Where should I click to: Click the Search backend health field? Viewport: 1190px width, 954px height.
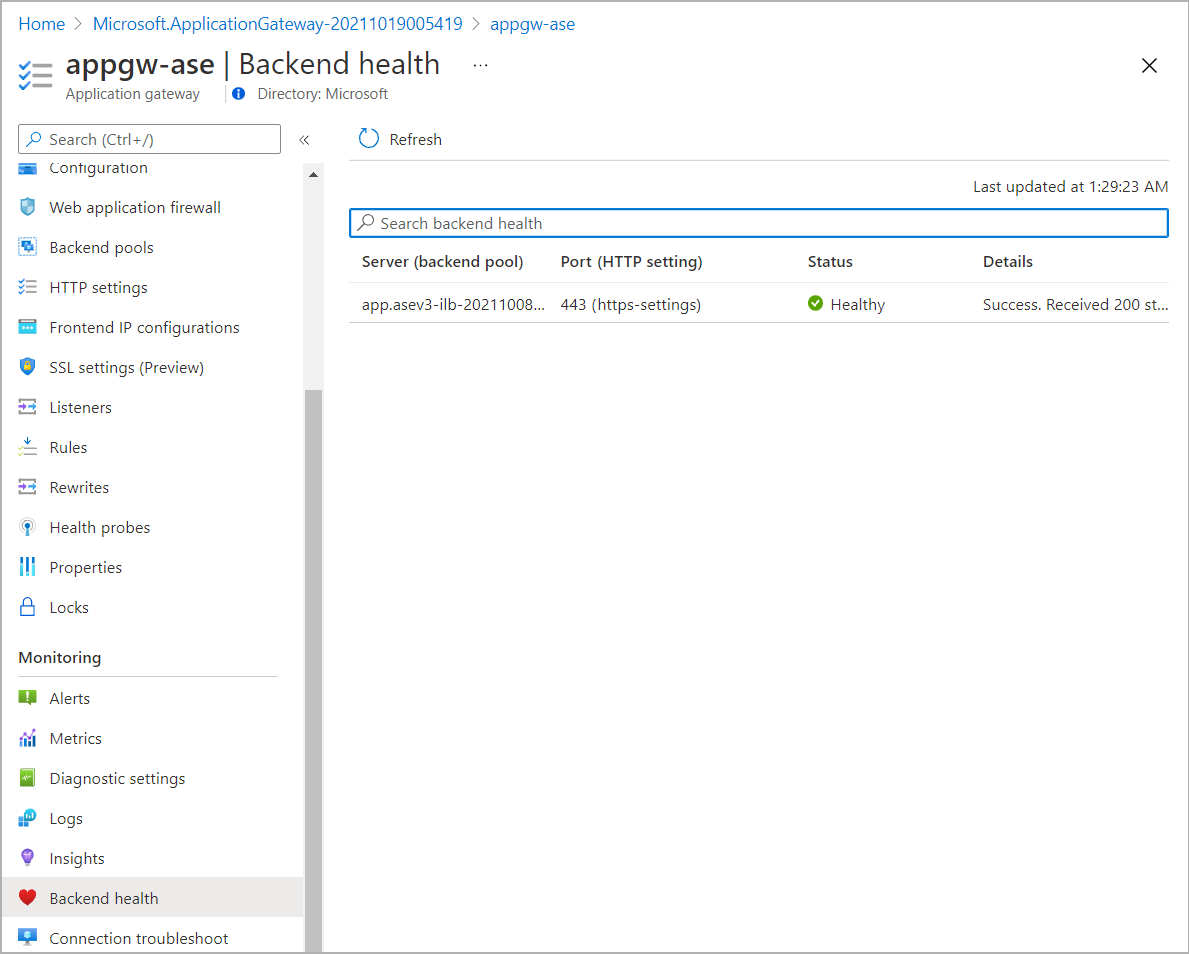(758, 222)
